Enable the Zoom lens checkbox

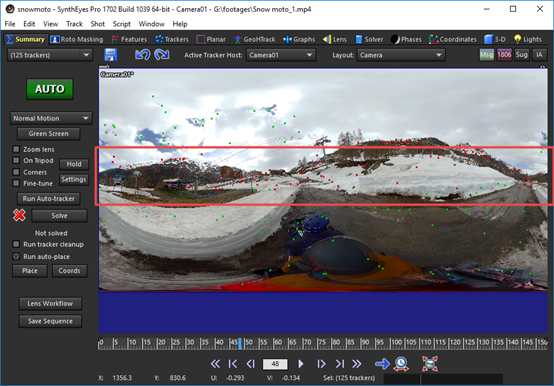pos(16,149)
